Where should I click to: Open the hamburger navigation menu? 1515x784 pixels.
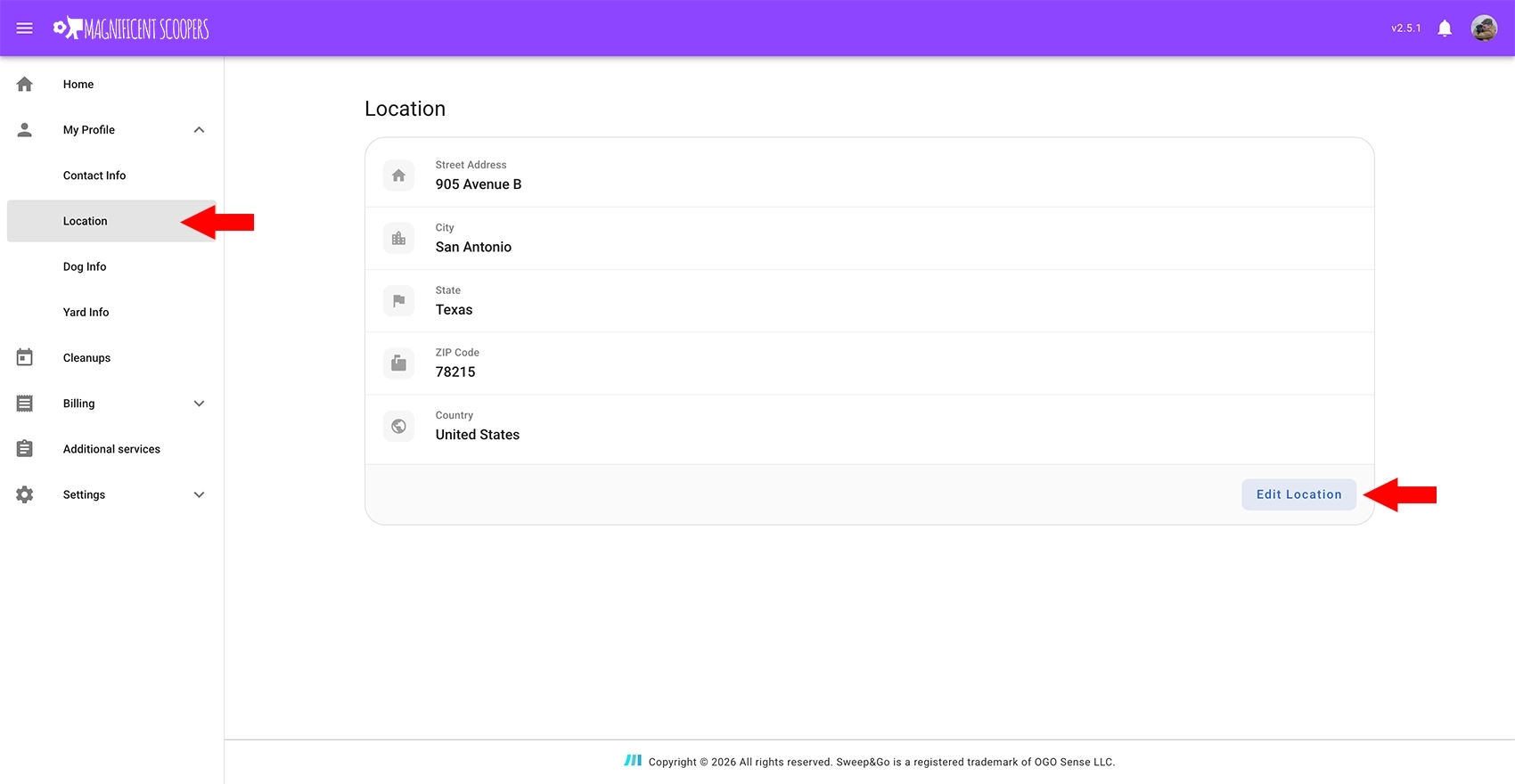[25, 29]
